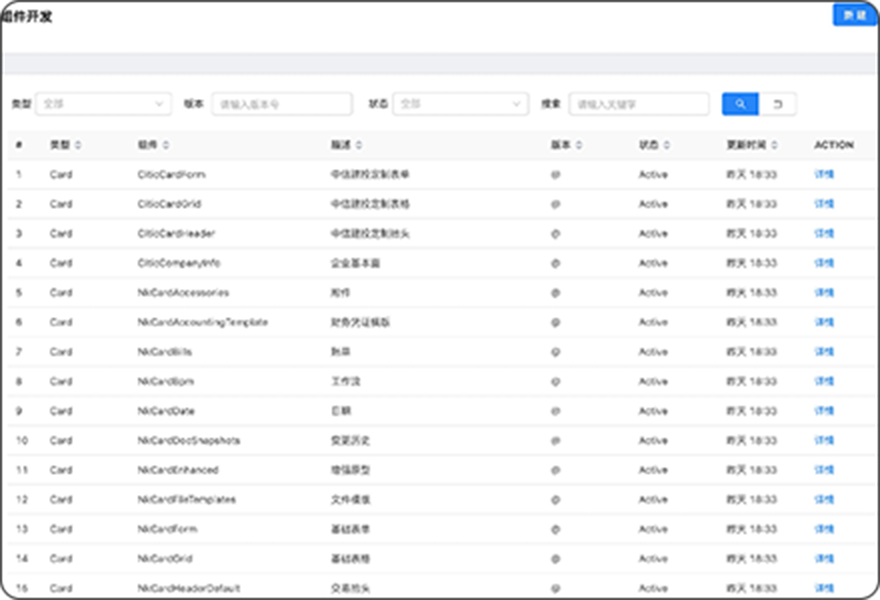The image size is (880, 600).
Task: Open the 类型 filter dropdown
Action: (x=103, y=104)
